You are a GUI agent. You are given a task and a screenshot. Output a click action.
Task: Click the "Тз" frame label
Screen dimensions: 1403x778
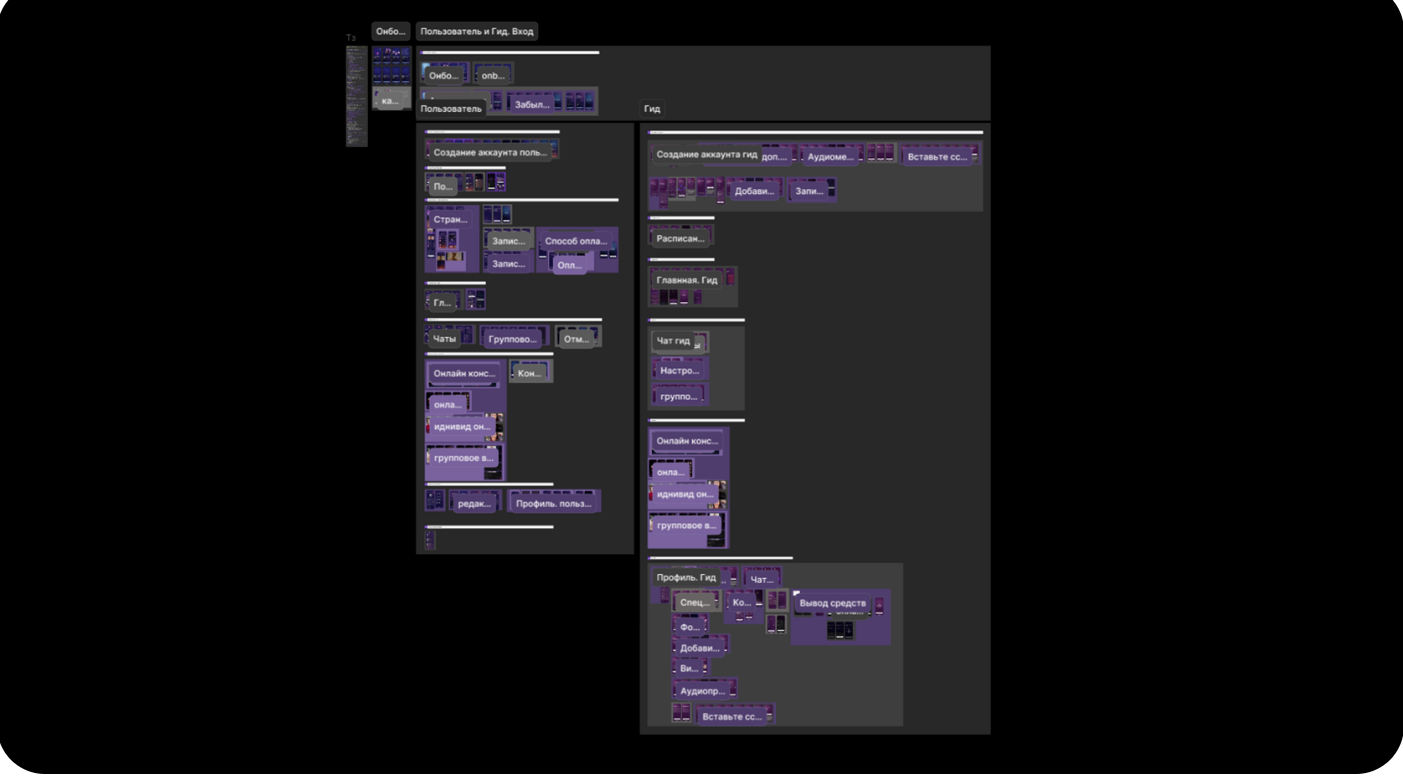pyautogui.click(x=351, y=38)
